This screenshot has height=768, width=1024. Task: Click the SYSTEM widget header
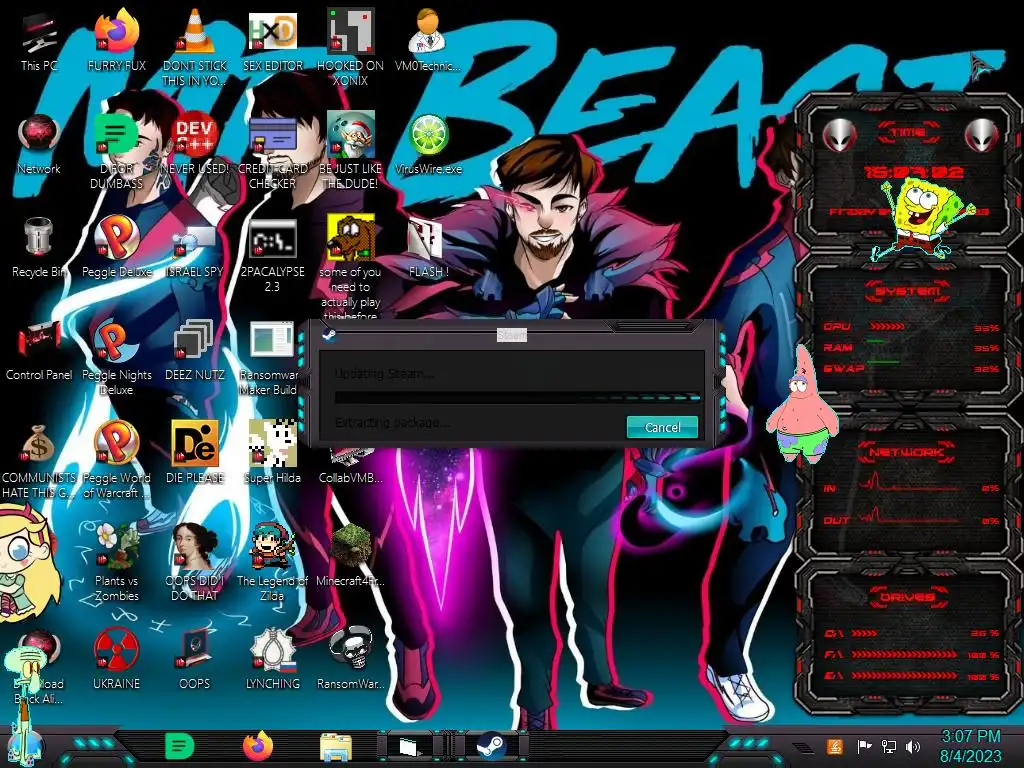907,291
